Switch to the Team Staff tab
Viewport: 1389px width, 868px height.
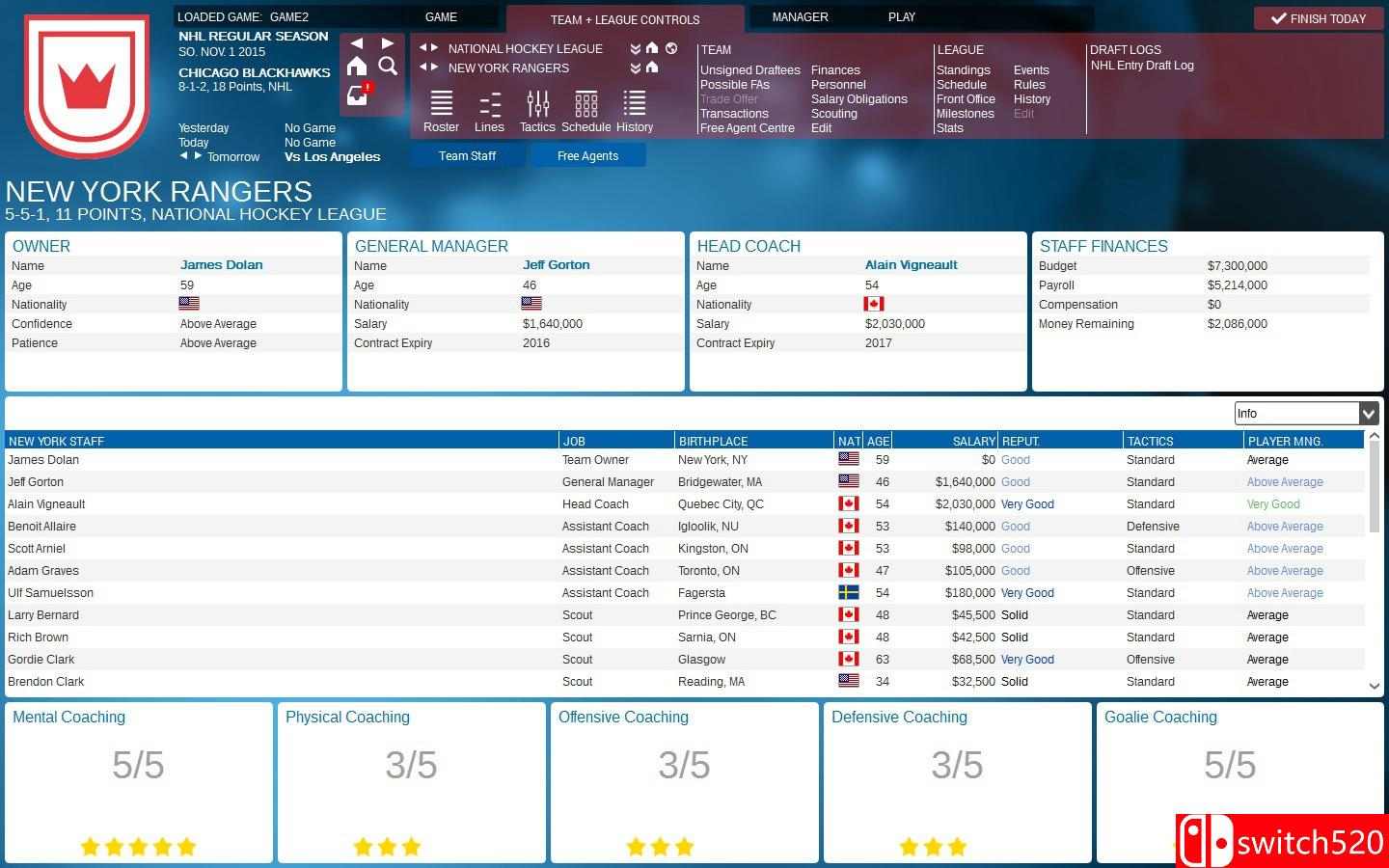tap(467, 156)
